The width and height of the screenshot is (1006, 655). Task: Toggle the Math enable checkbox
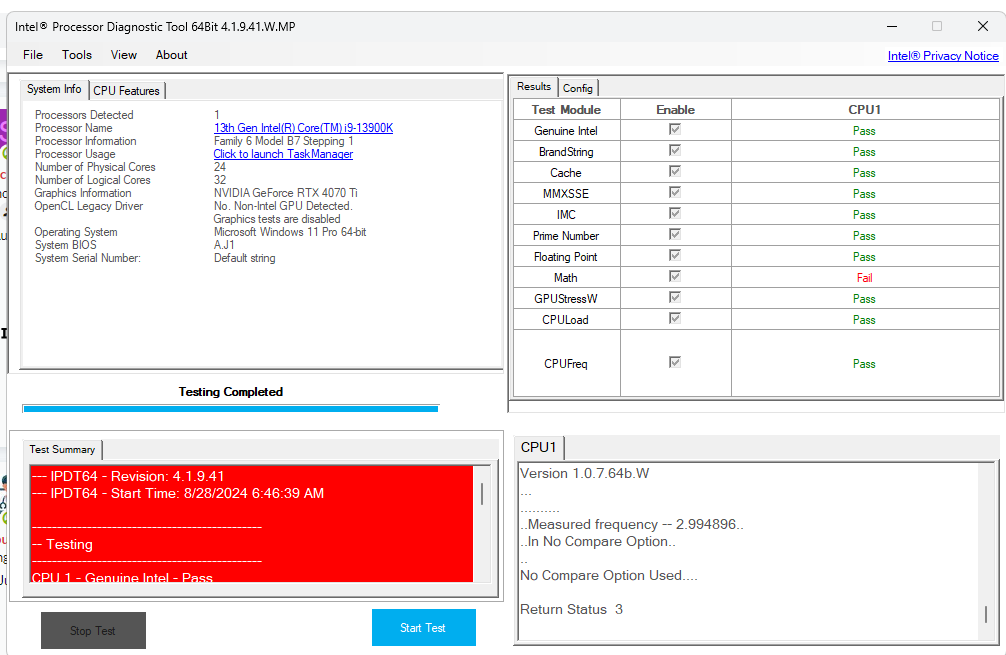click(x=674, y=276)
